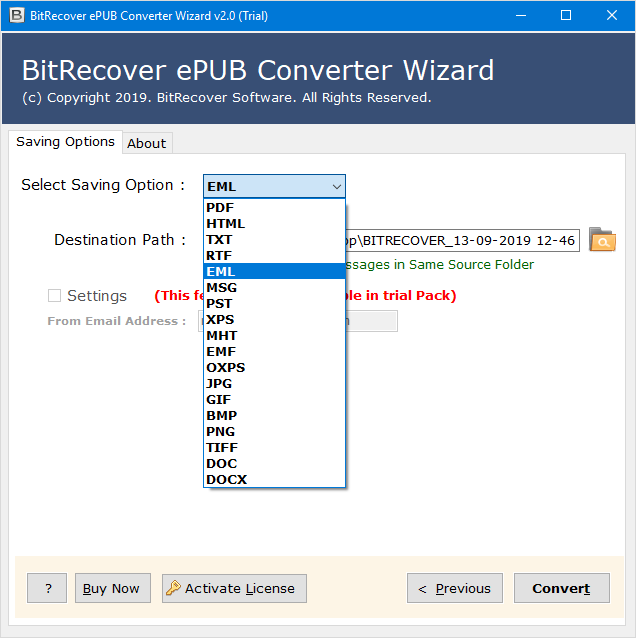Click the From Email Address field
The image size is (636, 638).
click(x=371, y=321)
